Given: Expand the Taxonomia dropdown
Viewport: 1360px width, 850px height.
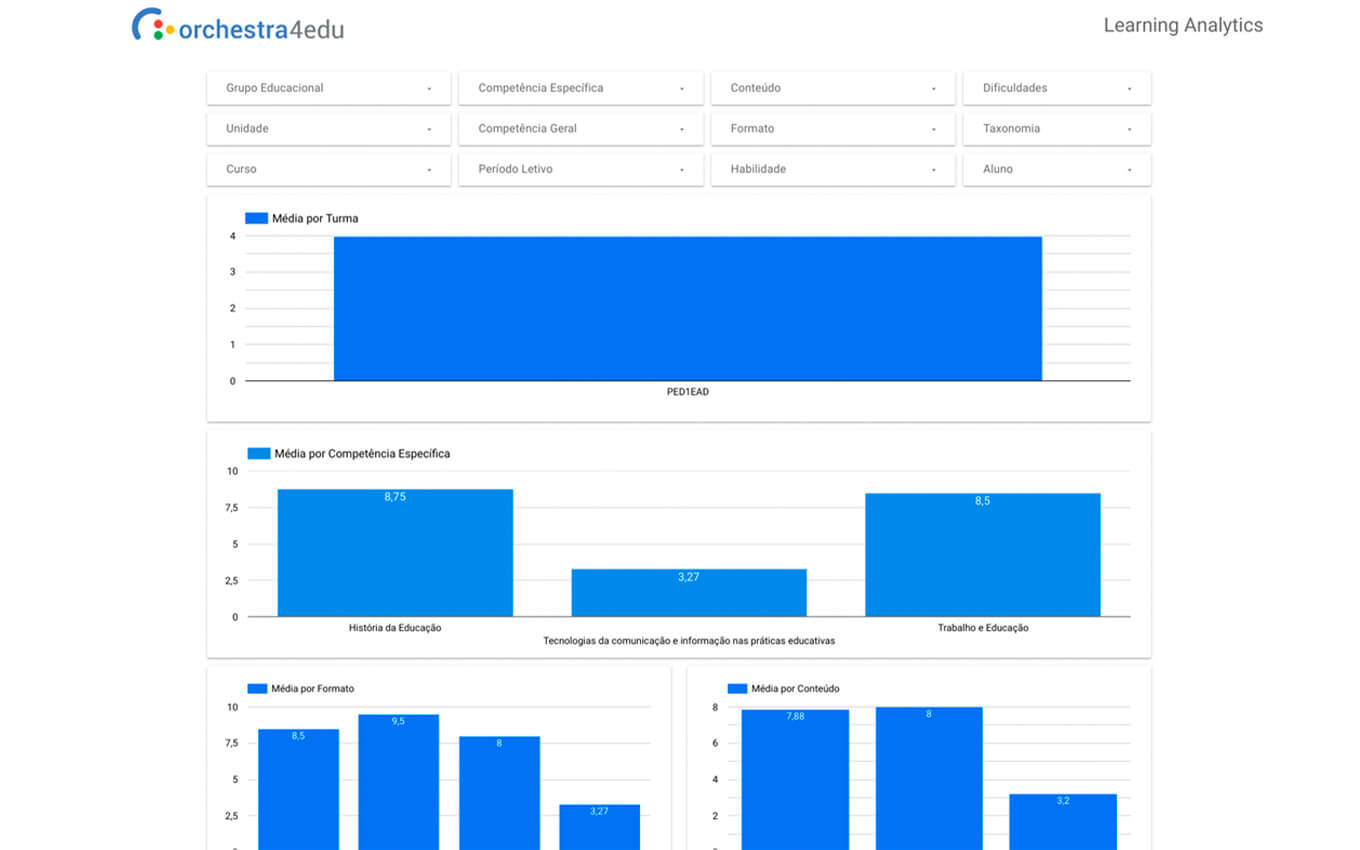Looking at the screenshot, I should 1056,129.
